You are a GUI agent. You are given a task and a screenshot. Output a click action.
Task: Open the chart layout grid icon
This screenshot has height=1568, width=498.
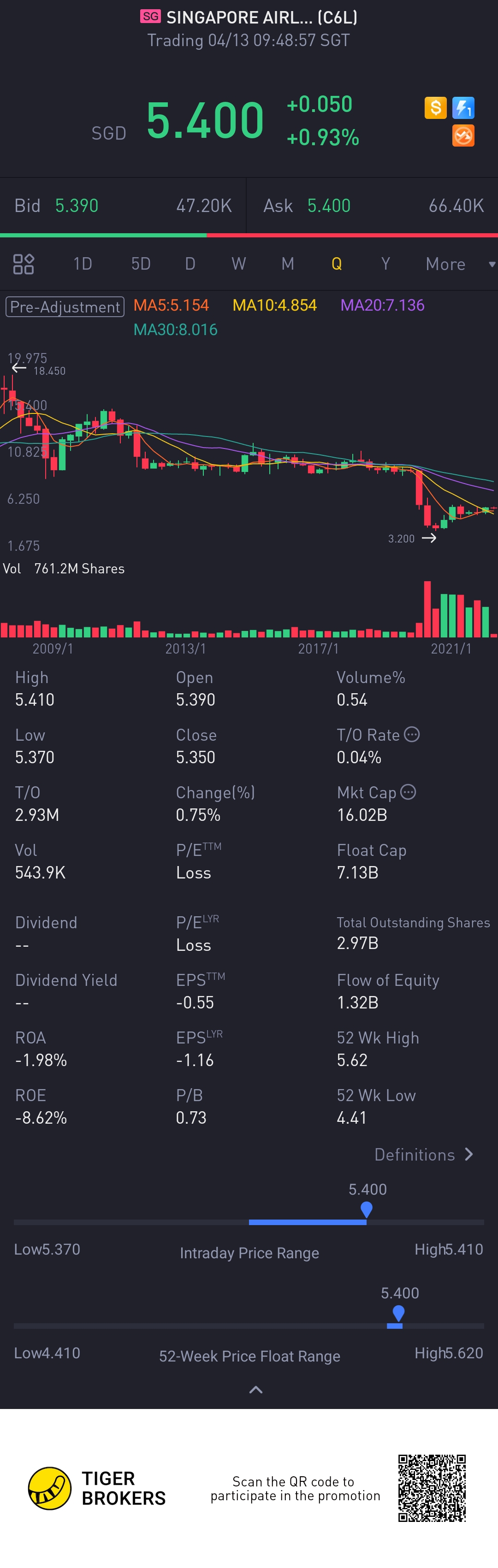coord(24,264)
